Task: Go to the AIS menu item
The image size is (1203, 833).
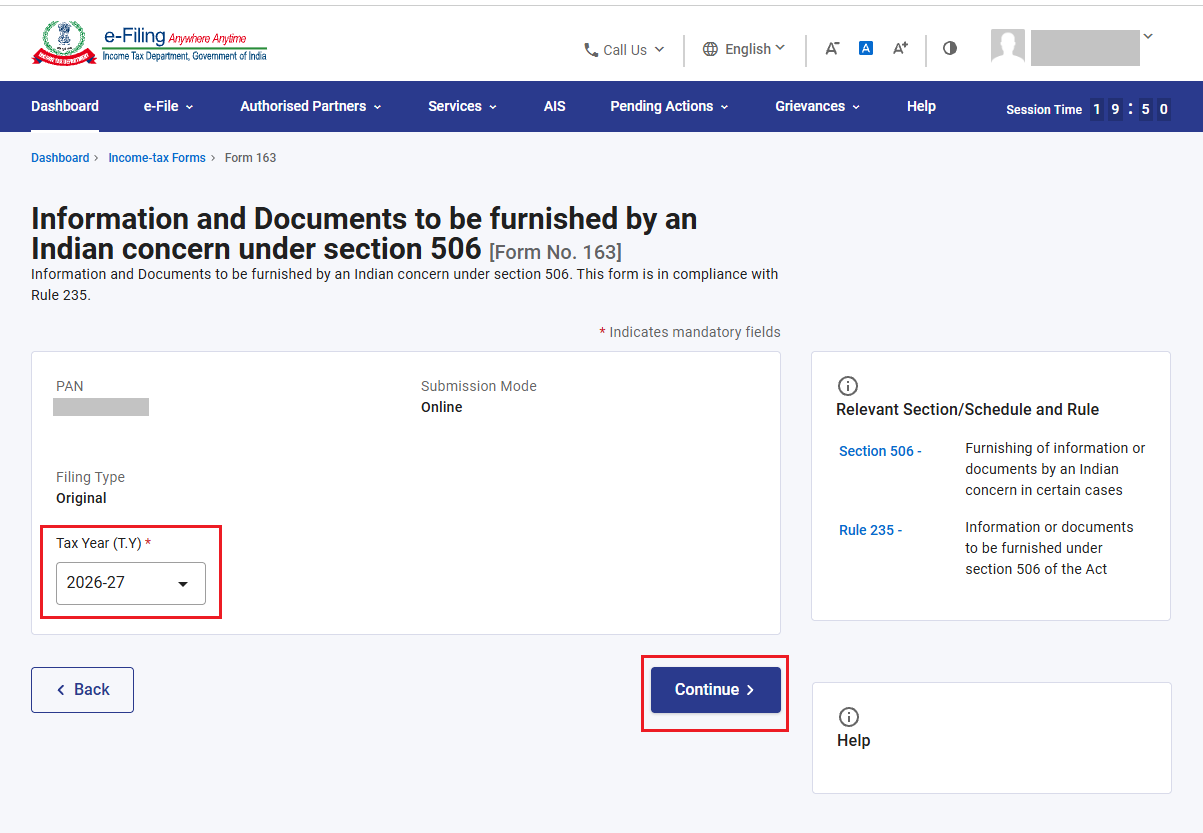Action: [555, 106]
